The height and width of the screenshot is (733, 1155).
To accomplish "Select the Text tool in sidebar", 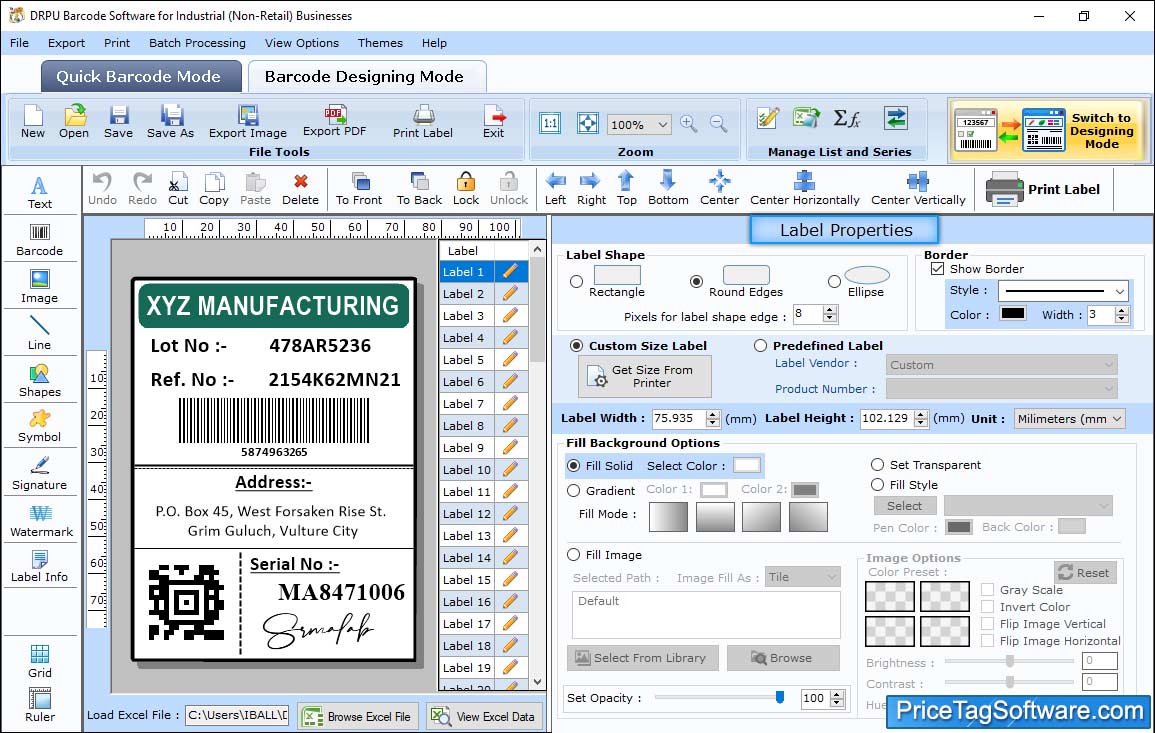I will [x=40, y=193].
